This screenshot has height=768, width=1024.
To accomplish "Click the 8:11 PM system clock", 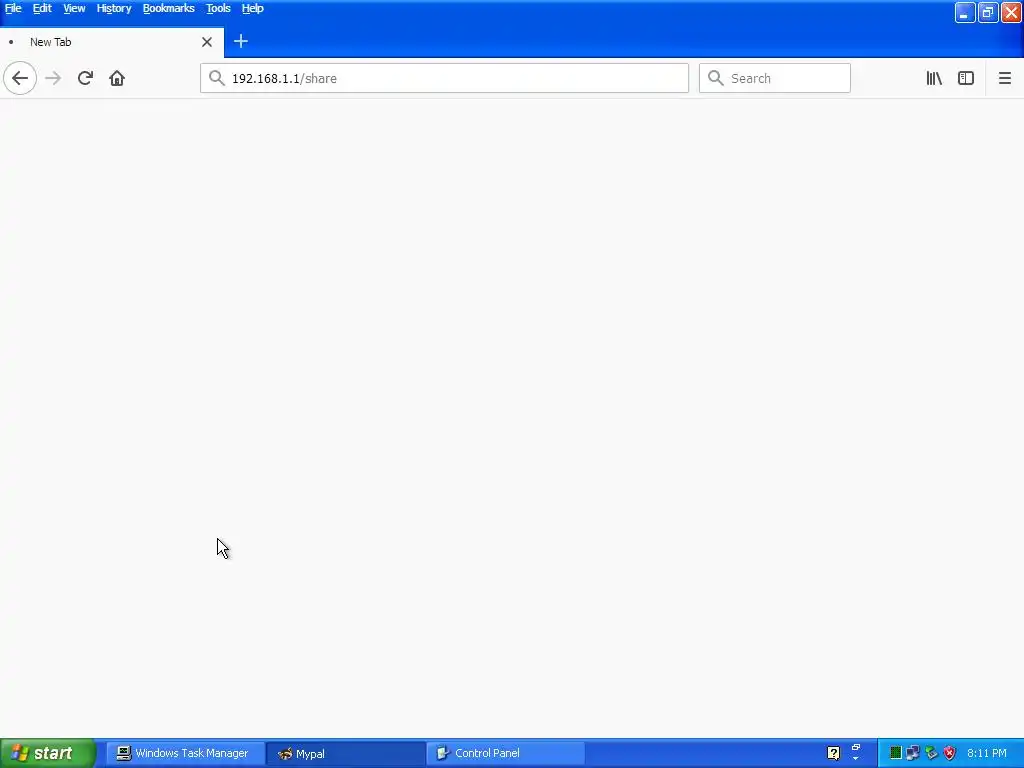I will 987,754.
